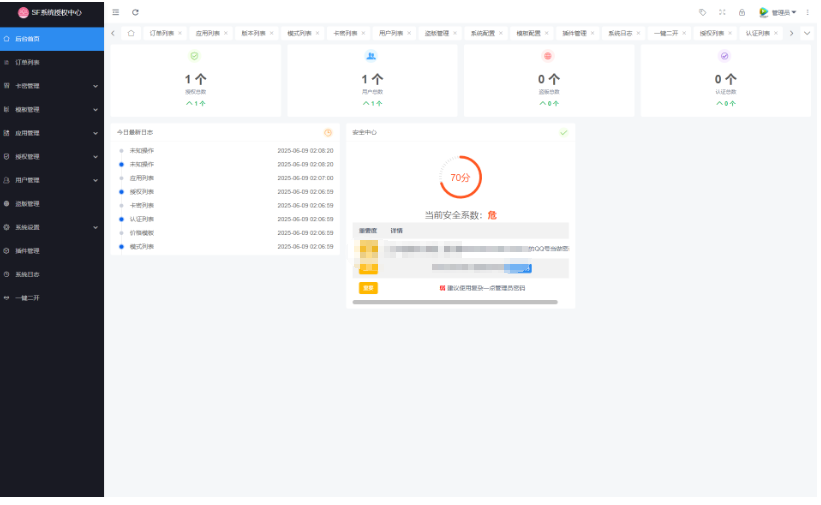Click the SF系统授权中心 logo
Screen dimensions: 821x505
pyautogui.click(x=50, y=13)
